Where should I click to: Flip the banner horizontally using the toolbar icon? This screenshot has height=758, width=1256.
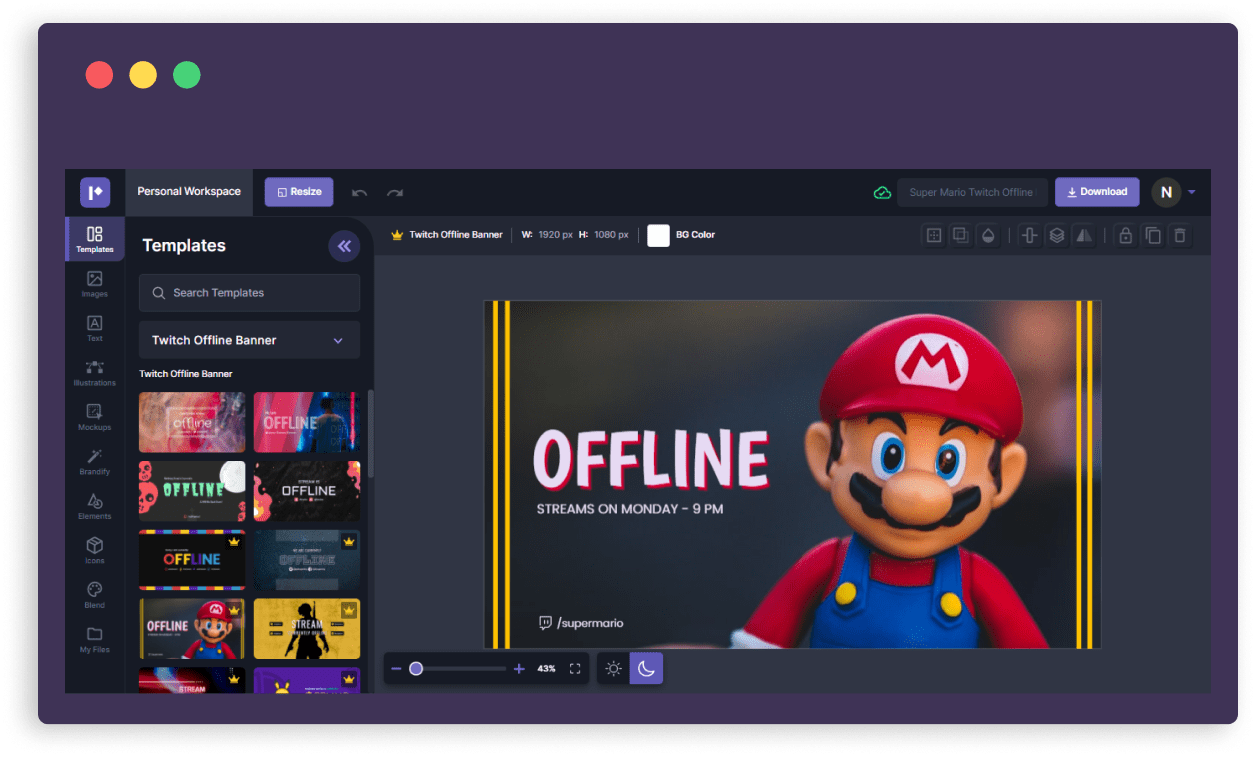click(x=1085, y=234)
